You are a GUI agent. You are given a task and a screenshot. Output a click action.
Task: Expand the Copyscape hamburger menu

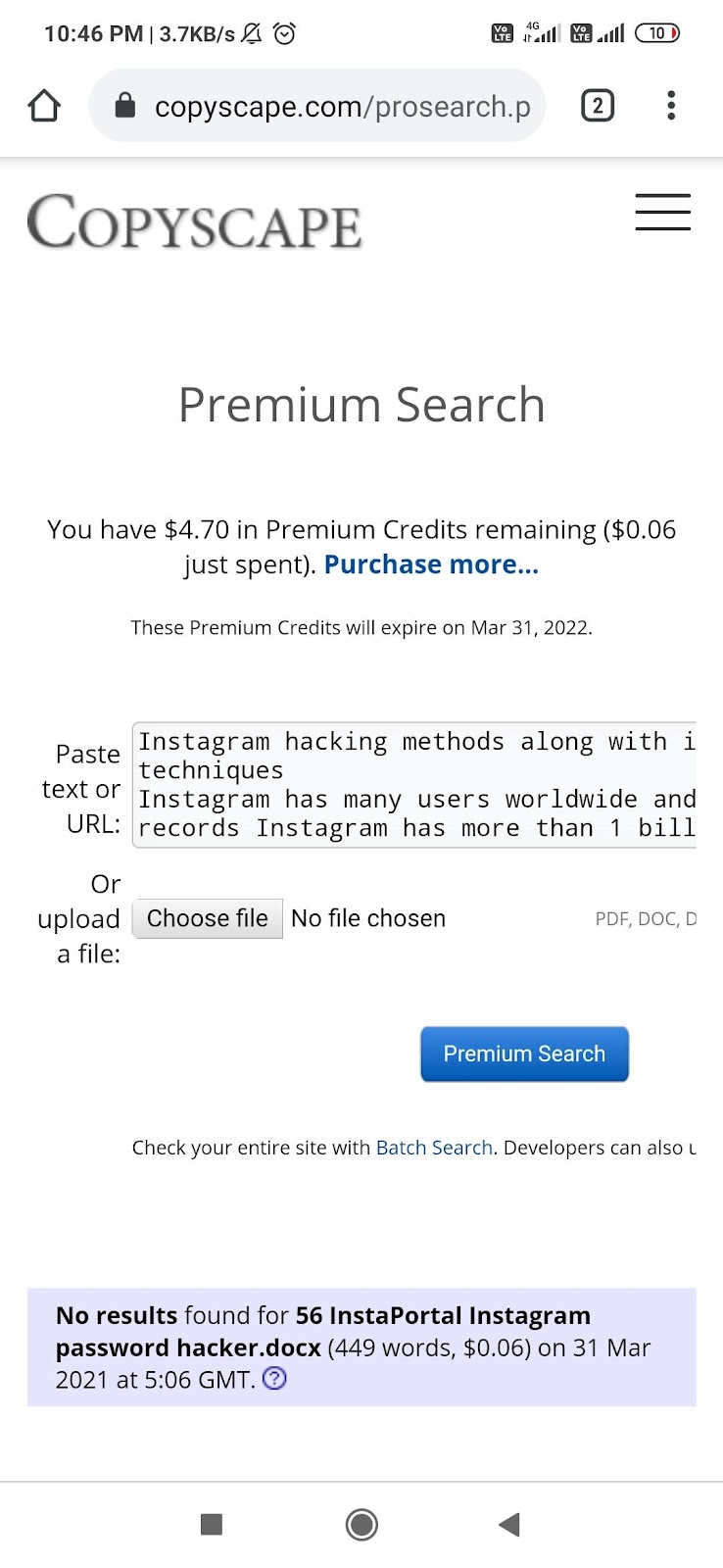[662, 213]
